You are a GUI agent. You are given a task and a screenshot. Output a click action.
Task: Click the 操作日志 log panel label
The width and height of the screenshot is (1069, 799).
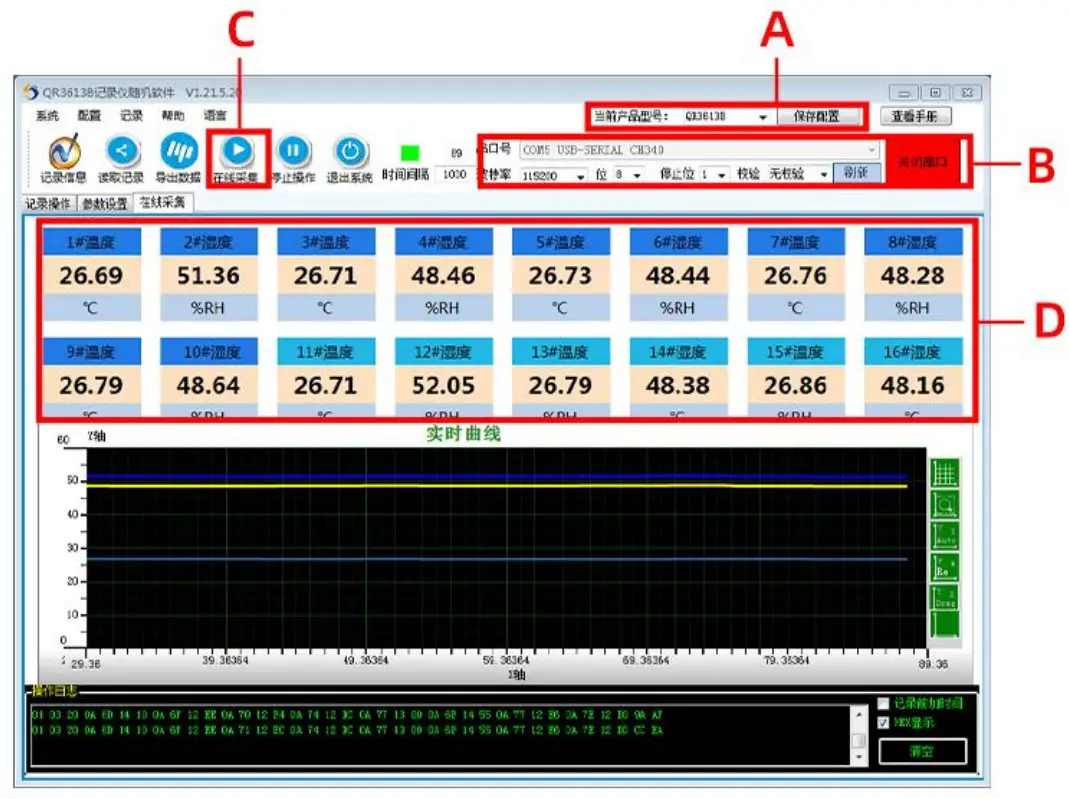coord(55,691)
